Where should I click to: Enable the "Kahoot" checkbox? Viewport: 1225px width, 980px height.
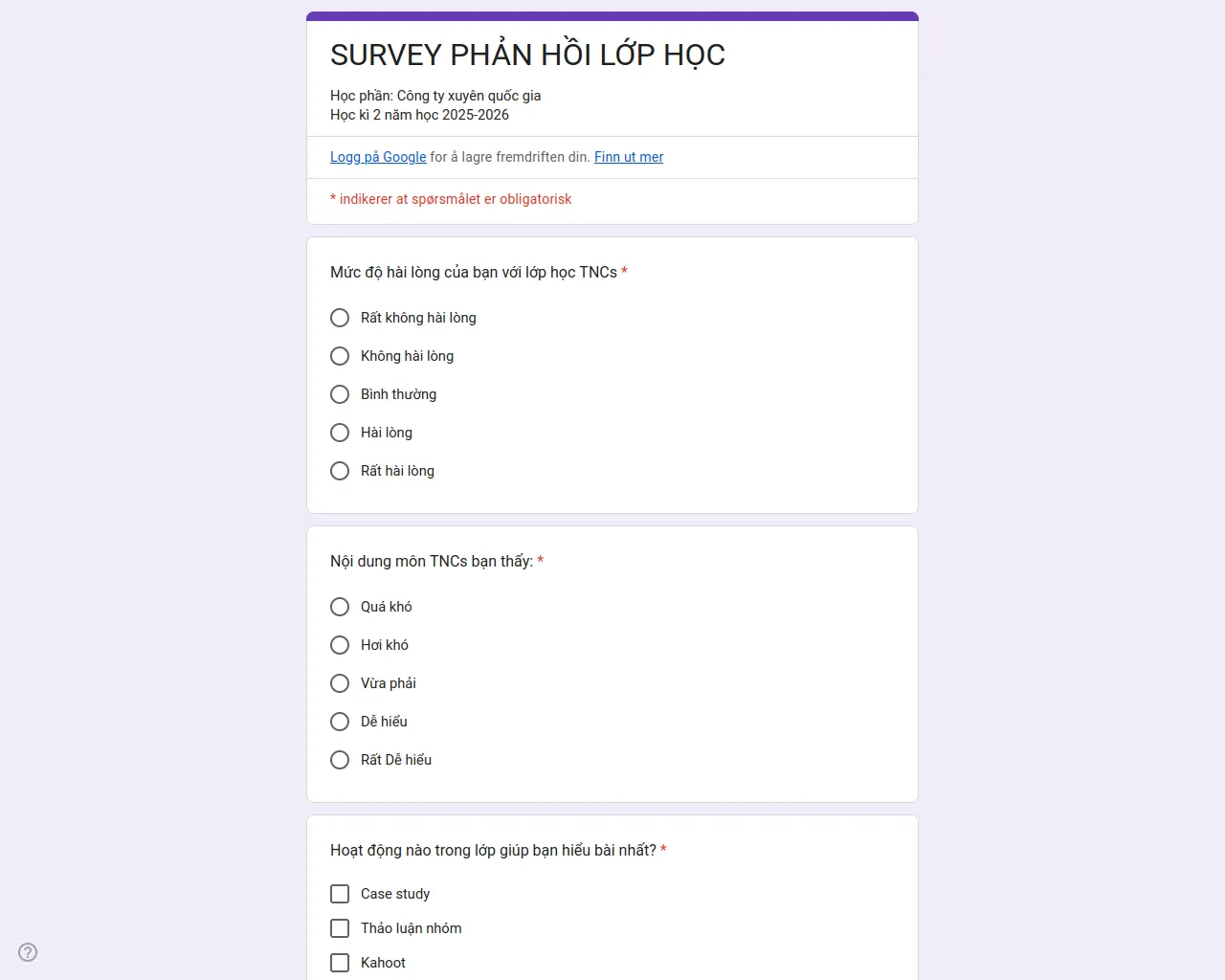click(340, 963)
